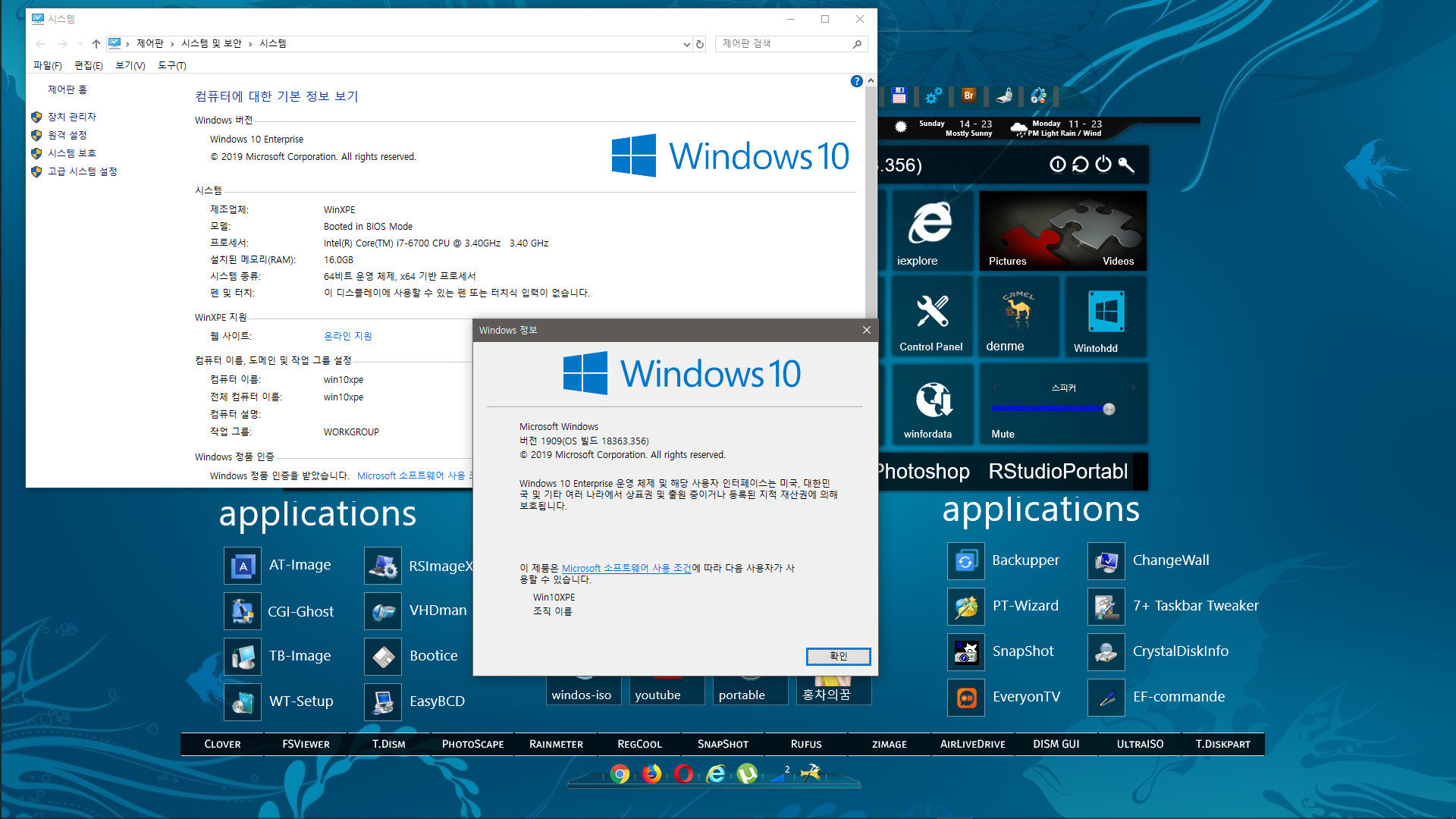Select the ULTRAISO tab in bottom bar

click(1140, 744)
